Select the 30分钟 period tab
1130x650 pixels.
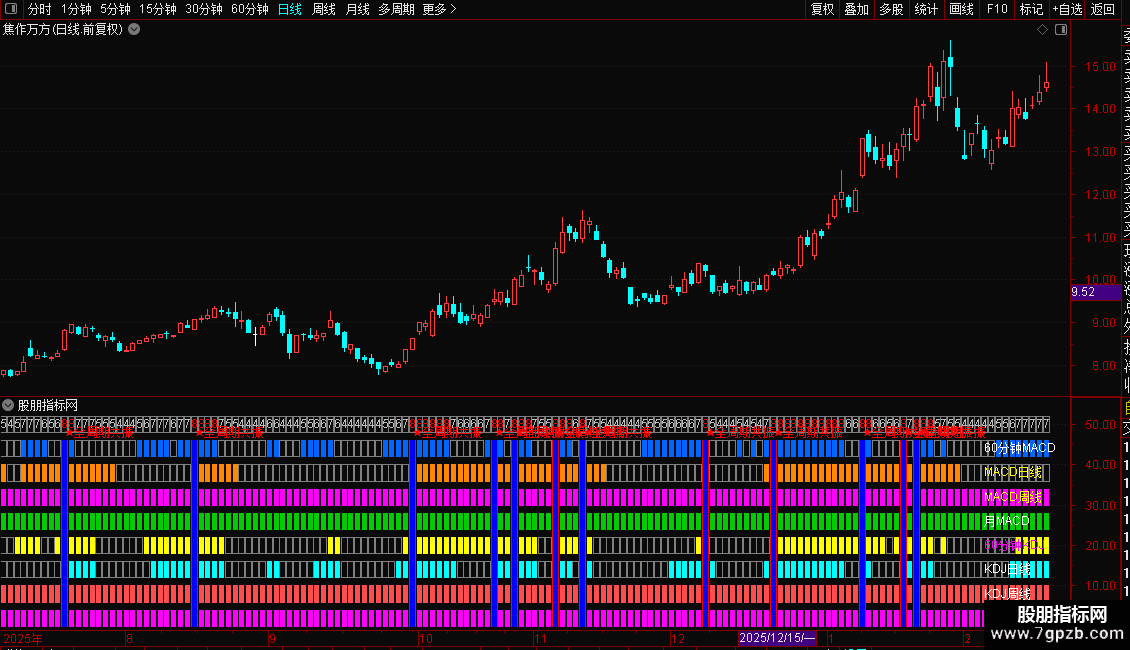204,9
